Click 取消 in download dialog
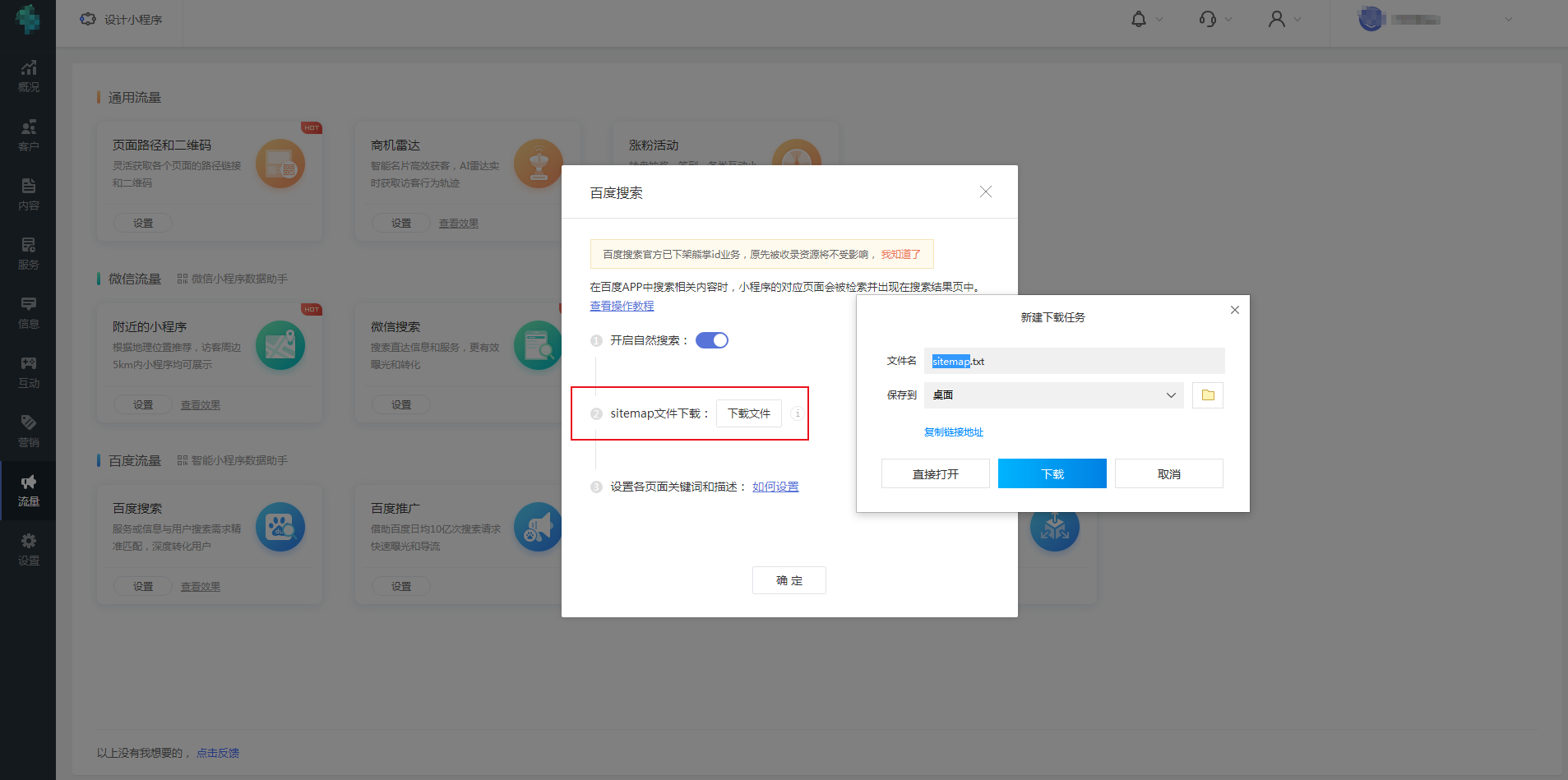This screenshot has width=1568, height=780. tap(1169, 473)
